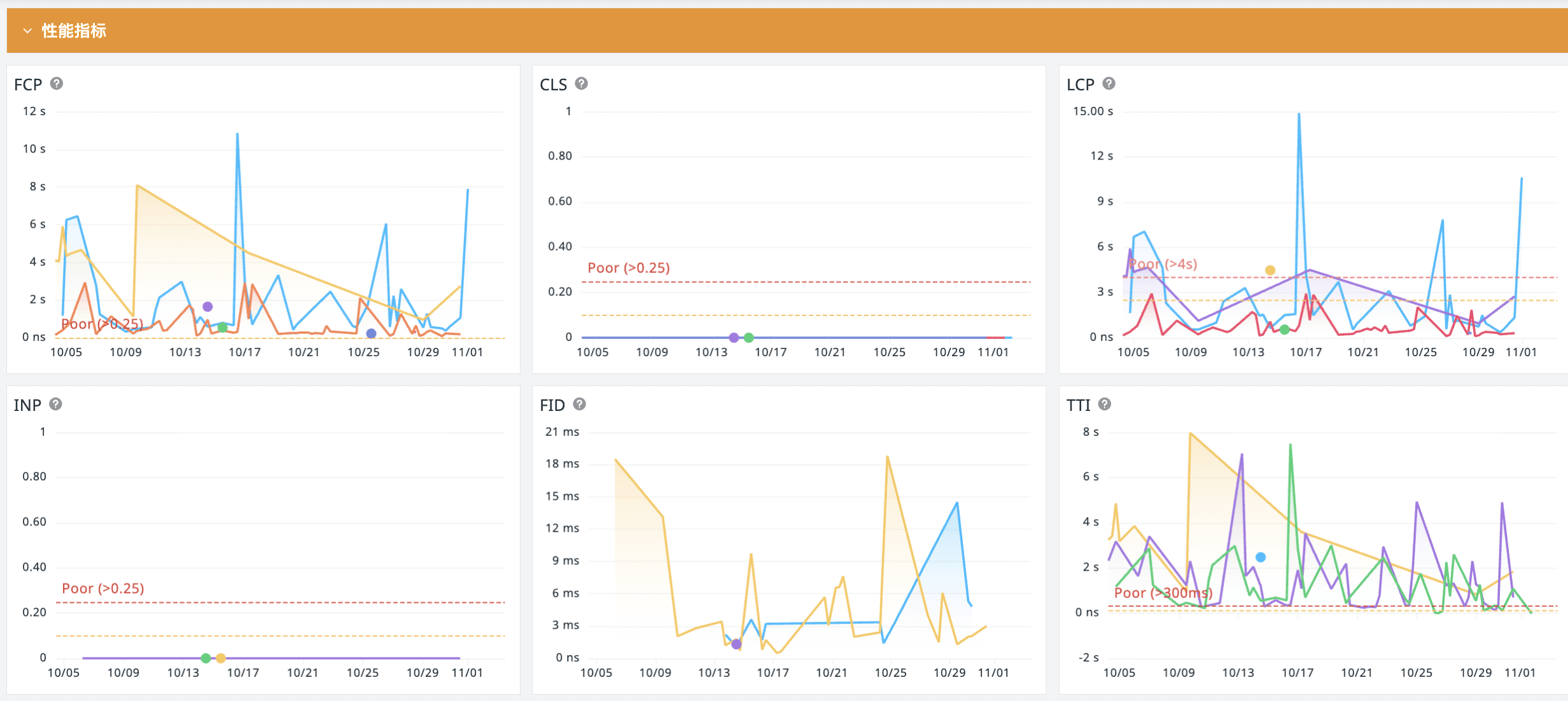Click the help icon beside FCP
The image size is (1568, 701).
click(x=57, y=83)
